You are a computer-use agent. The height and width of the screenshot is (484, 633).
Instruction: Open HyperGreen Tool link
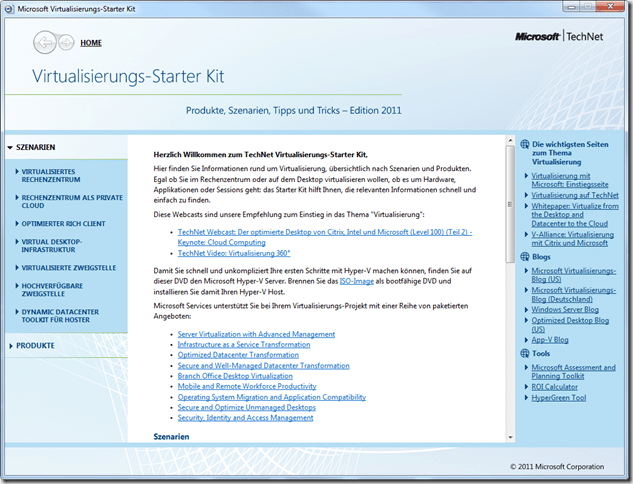559,398
